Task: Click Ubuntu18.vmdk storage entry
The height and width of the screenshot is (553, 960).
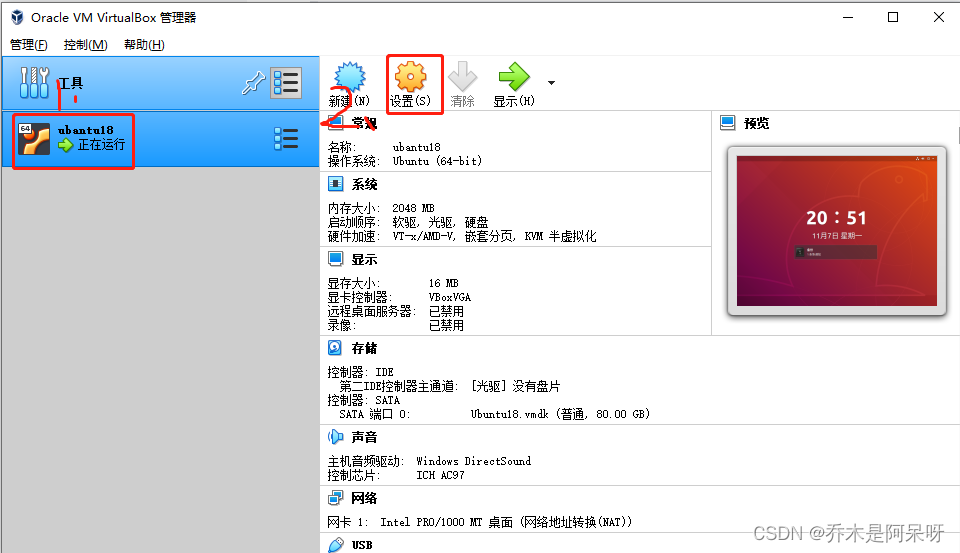Action: click(560, 415)
